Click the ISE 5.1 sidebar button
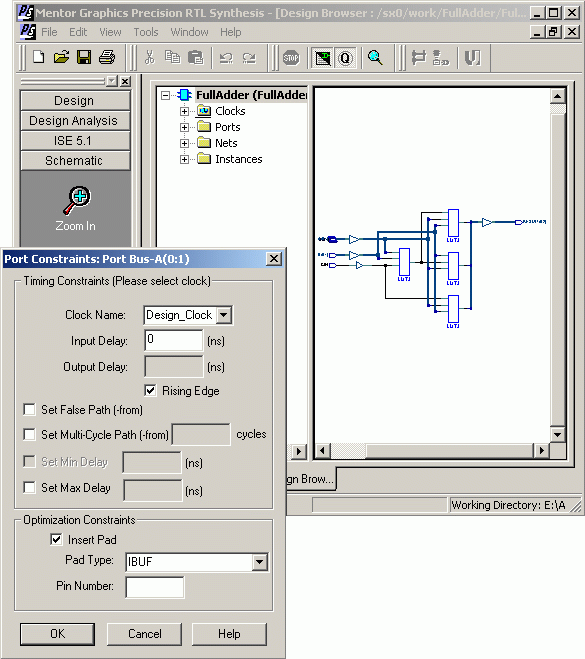The height and width of the screenshot is (659, 585). coord(75,140)
